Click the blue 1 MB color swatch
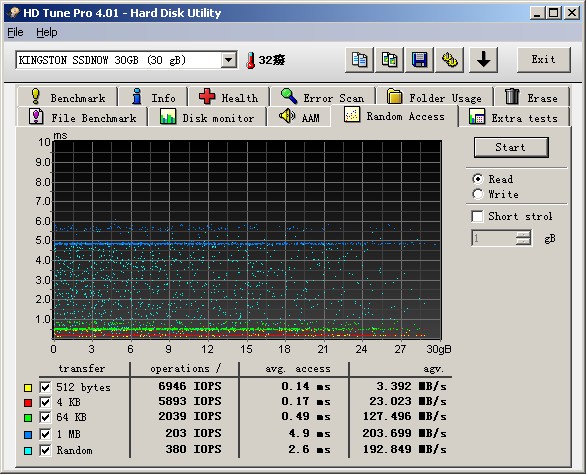The width and height of the screenshot is (586, 474). click(x=28, y=435)
